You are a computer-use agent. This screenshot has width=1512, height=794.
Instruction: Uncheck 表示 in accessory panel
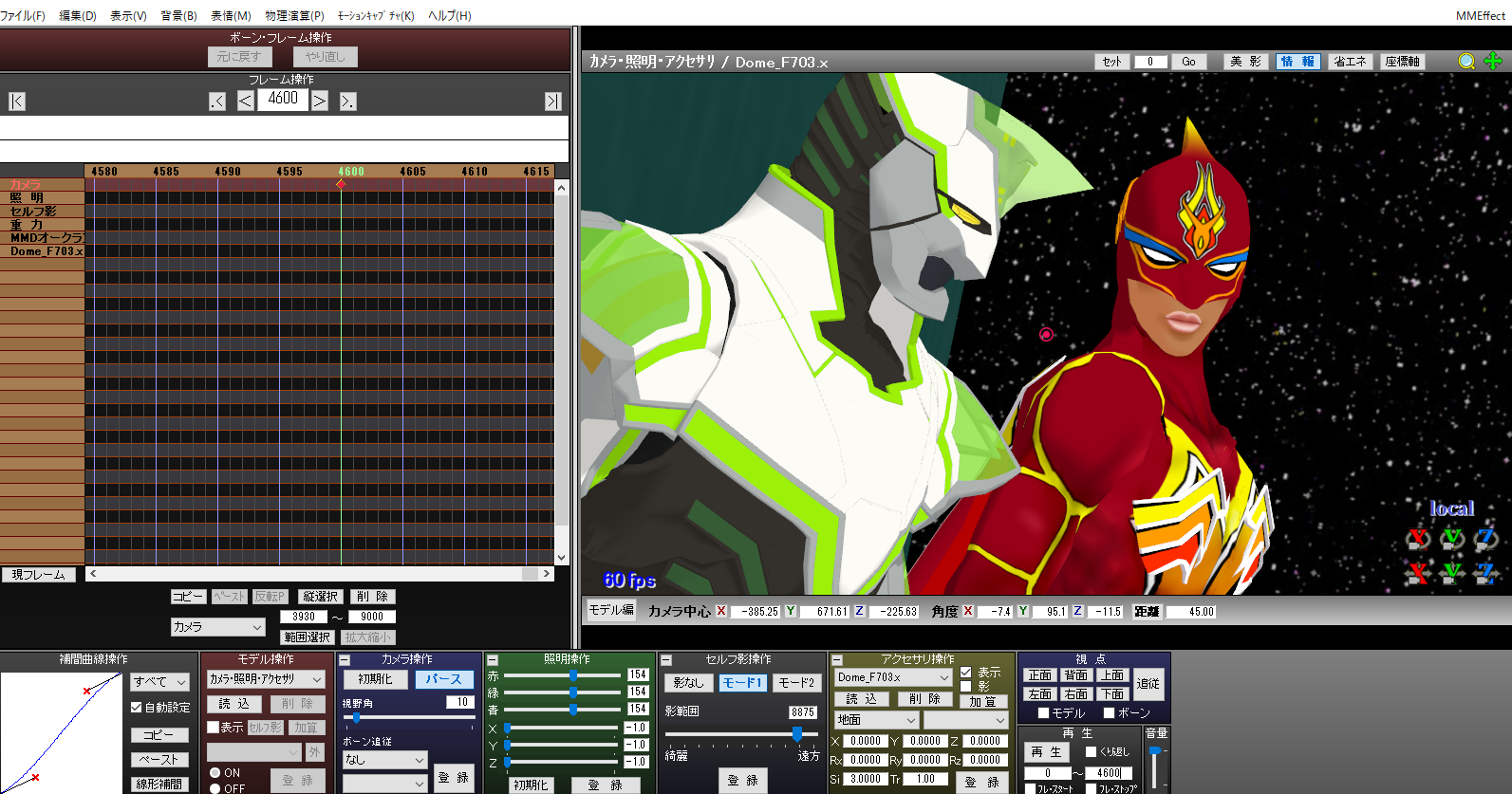(965, 673)
